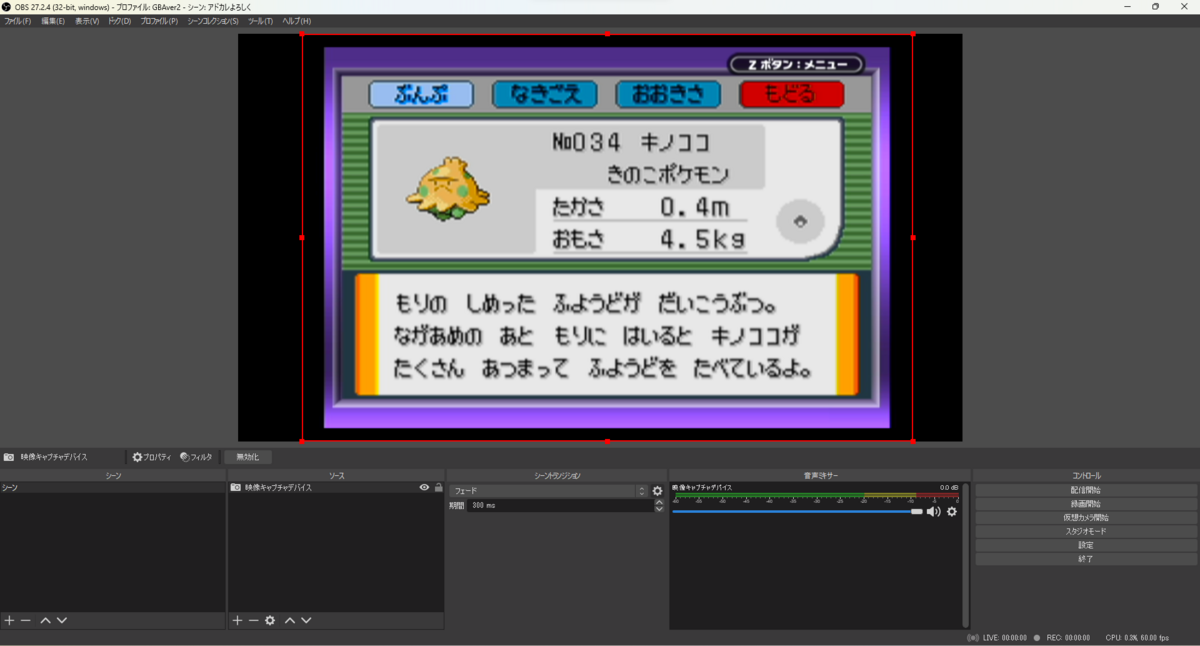Add a new scene with plus icon
Screen dimensions: 1200x646
tap(9, 620)
